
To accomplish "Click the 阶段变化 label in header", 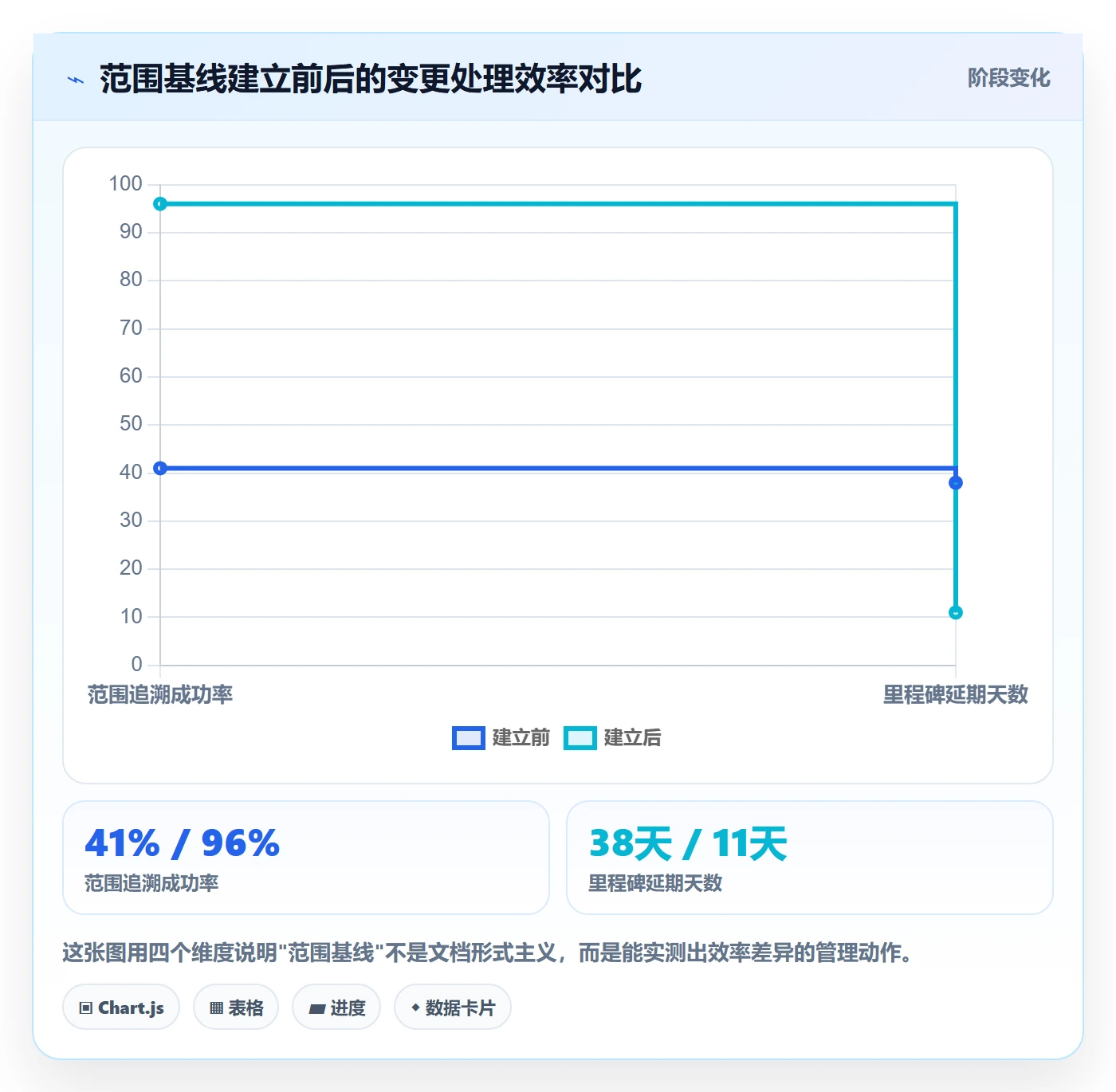I will point(1008,78).
